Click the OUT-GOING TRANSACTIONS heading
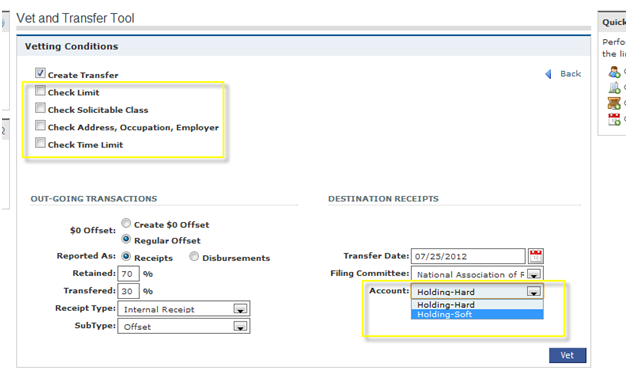 point(94,199)
